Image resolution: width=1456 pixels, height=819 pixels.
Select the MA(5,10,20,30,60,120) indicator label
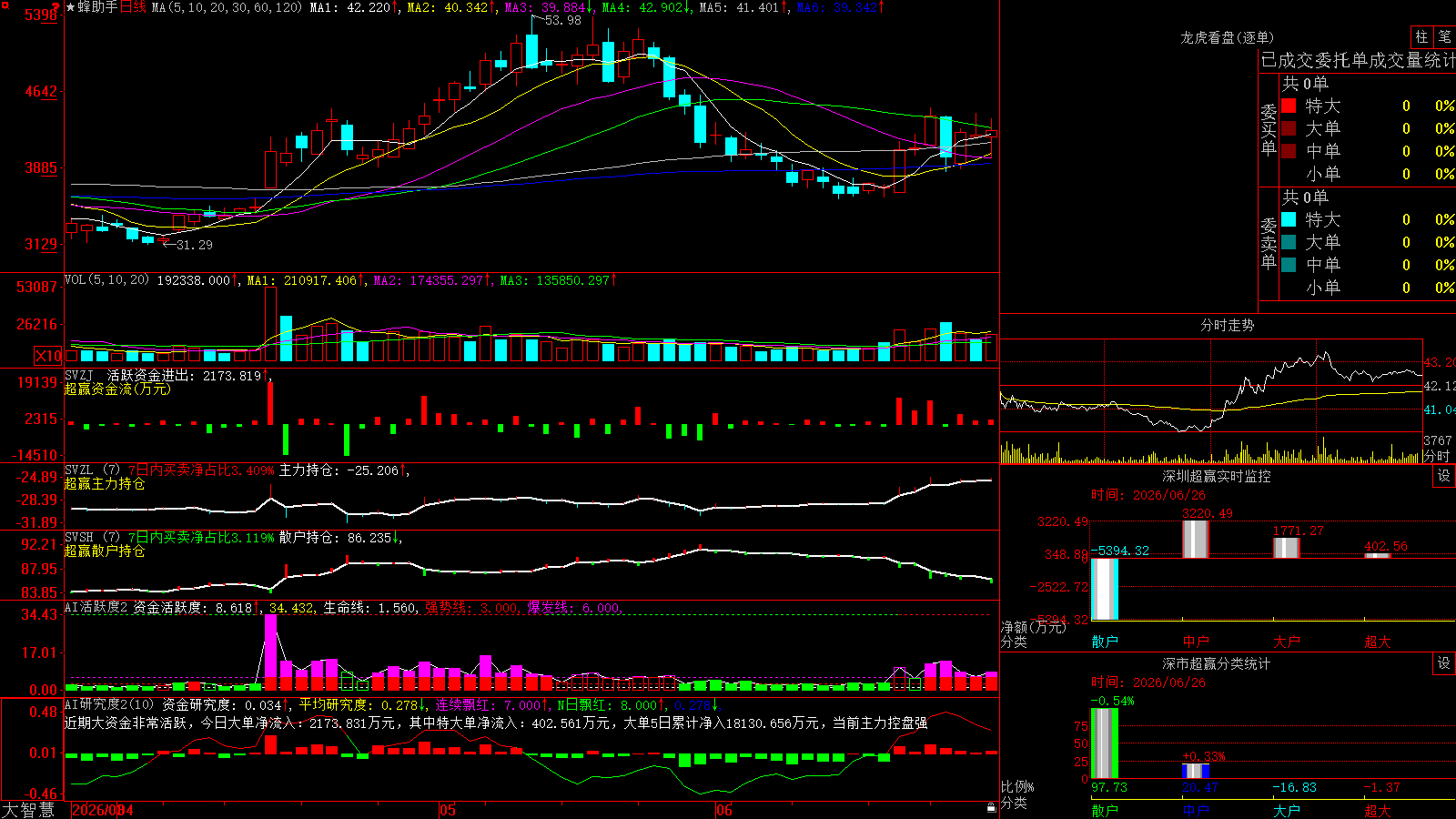226,7
